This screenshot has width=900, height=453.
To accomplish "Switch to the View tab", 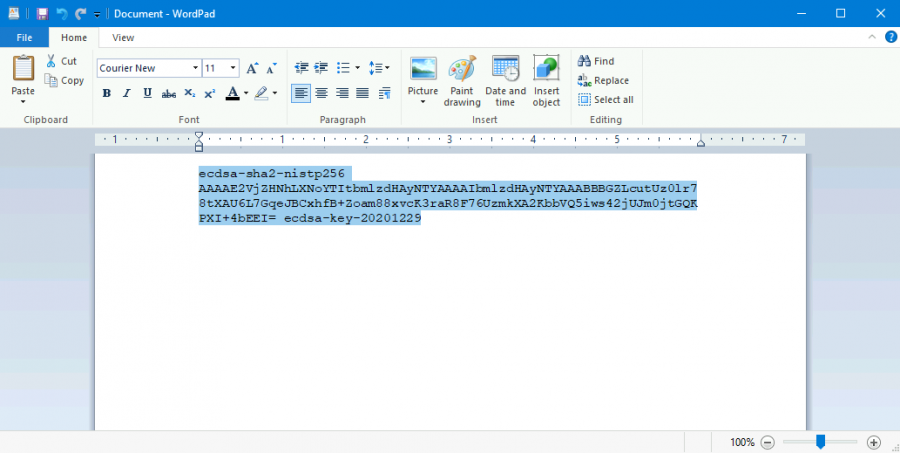I will tap(123, 38).
